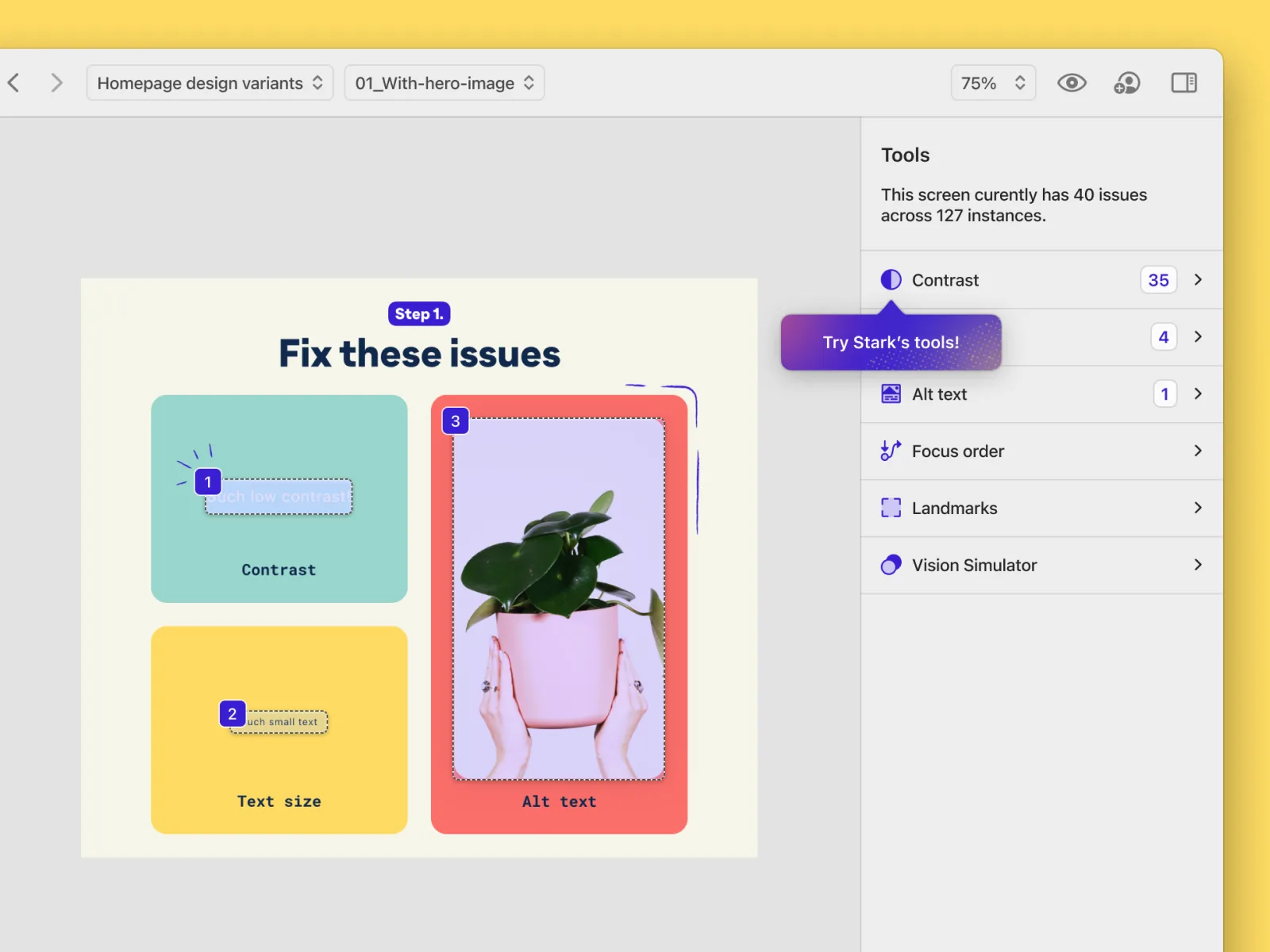Open the Landmarks tool
Viewport: 1270px width, 952px height.
(1041, 508)
